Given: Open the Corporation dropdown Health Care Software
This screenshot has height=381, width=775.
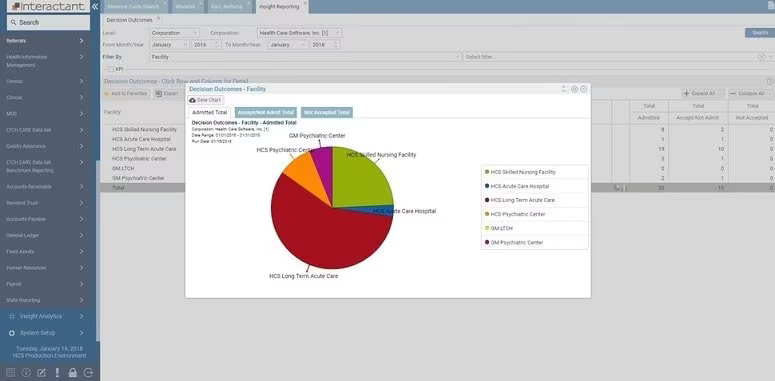Looking at the screenshot, I should (300, 33).
